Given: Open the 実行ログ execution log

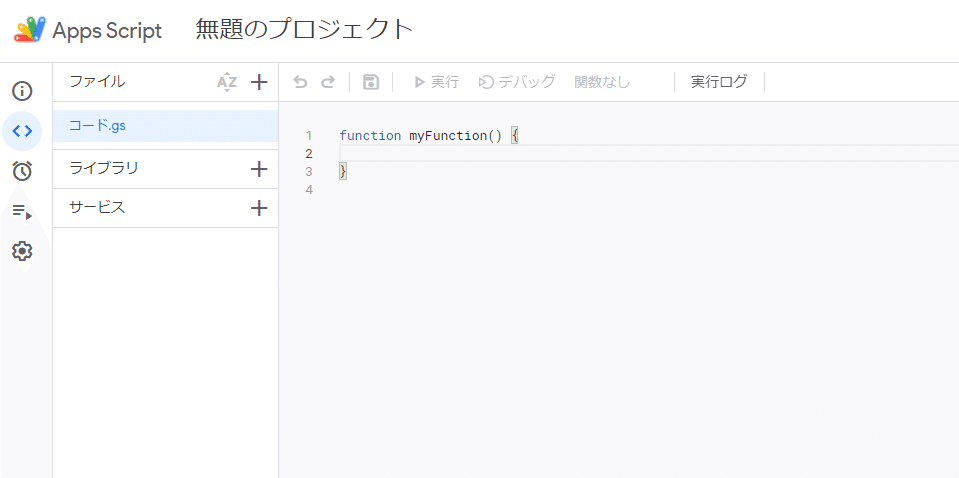Looking at the screenshot, I should (719, 82).
